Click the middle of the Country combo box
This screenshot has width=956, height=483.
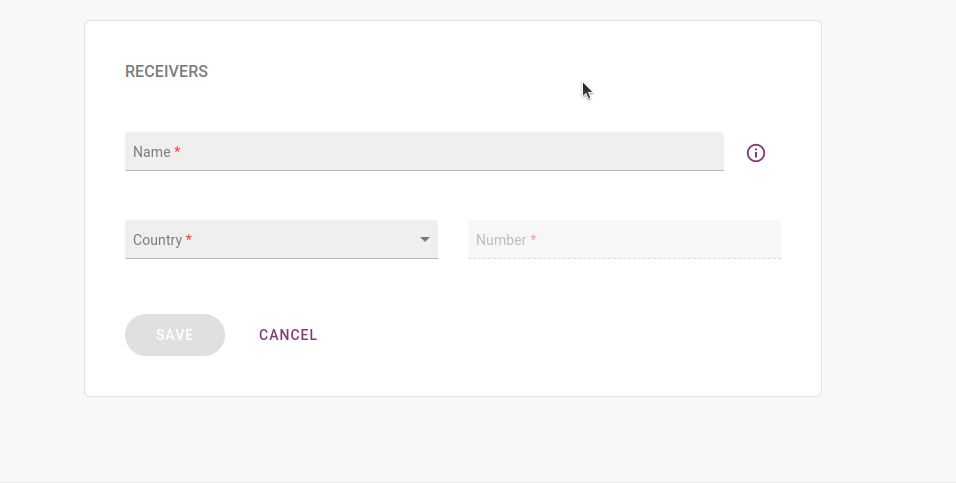281,240
